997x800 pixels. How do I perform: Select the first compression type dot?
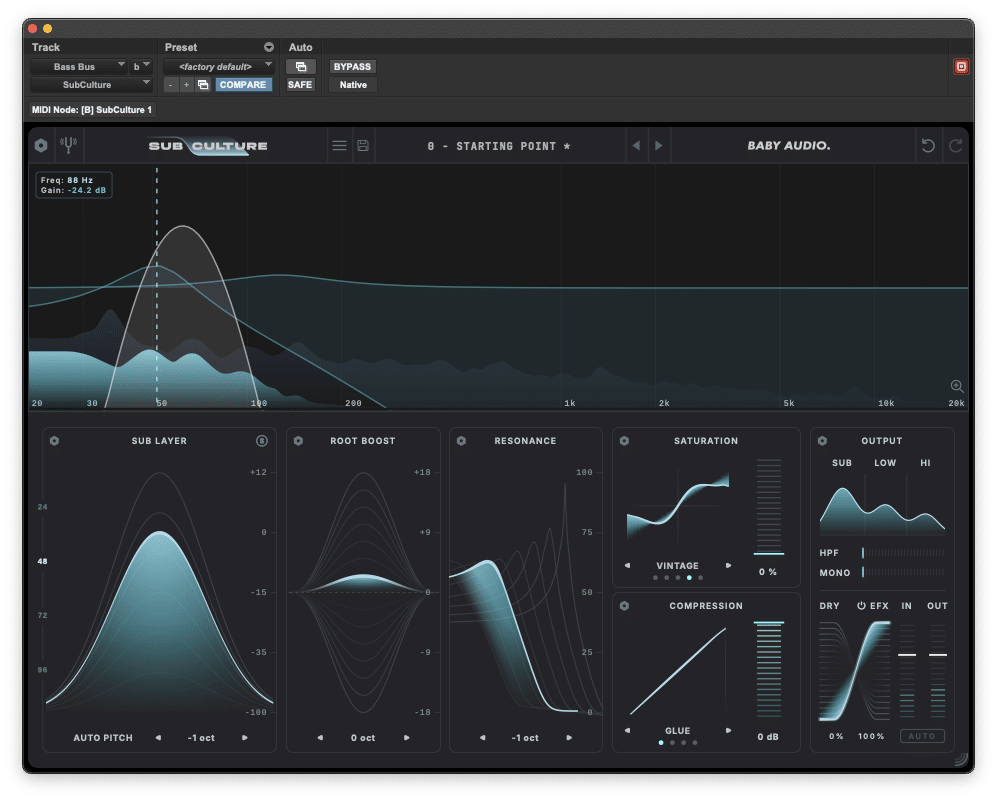(x=661, y=742)
